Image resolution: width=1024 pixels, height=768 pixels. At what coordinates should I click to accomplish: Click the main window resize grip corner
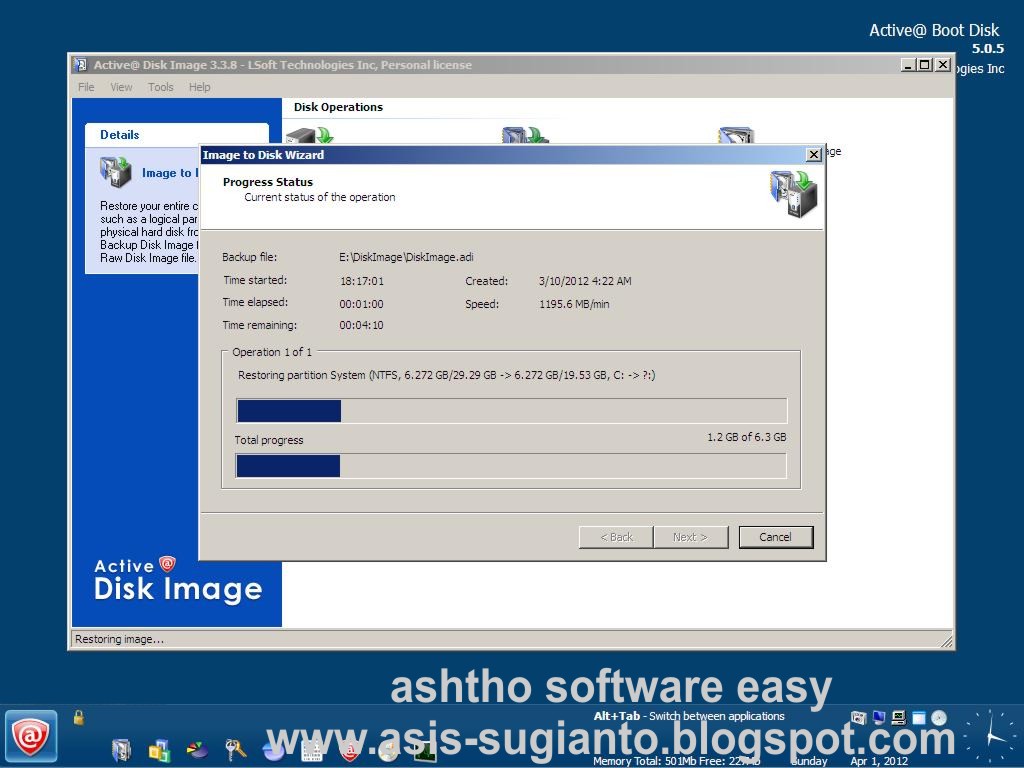click(x=946, y=641)
